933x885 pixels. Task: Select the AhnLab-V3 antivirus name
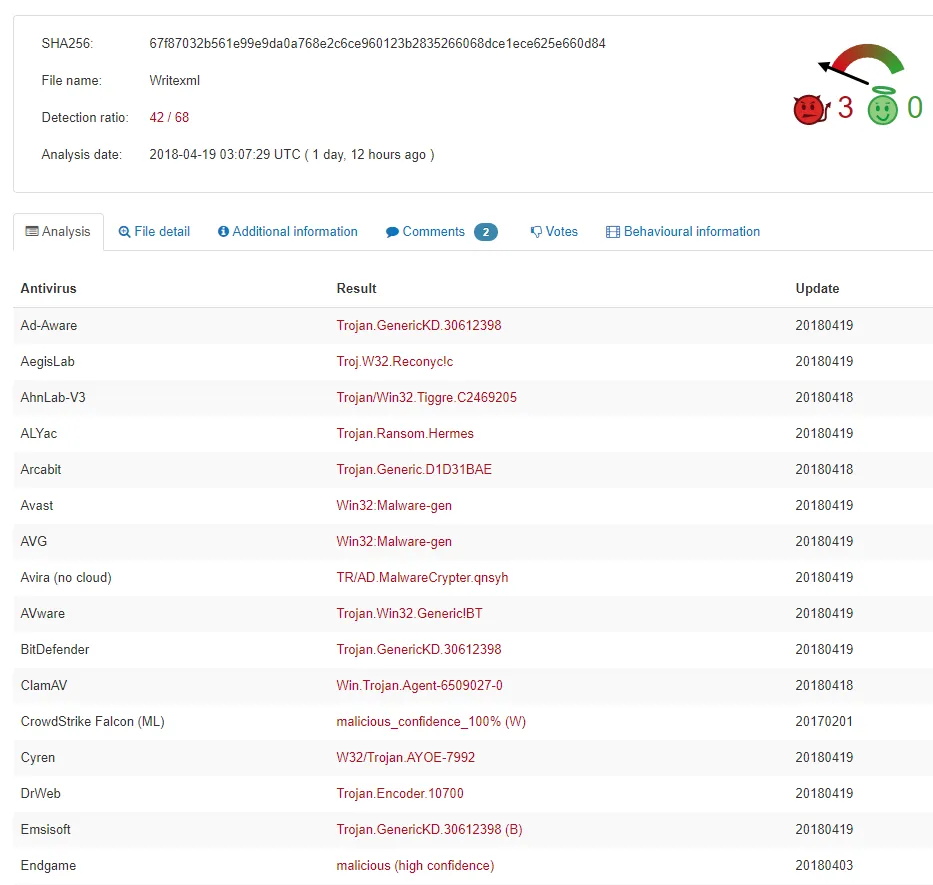click(x=53, y=398)
